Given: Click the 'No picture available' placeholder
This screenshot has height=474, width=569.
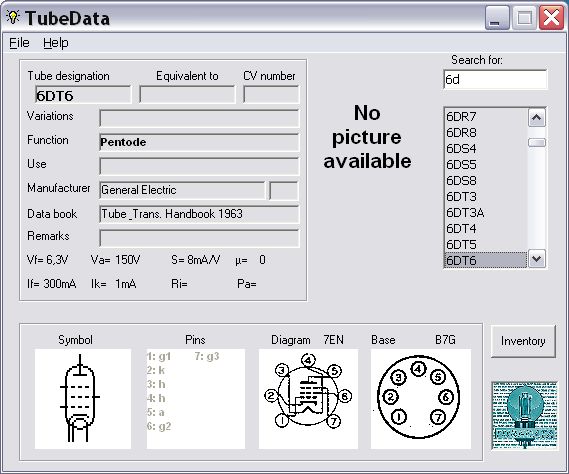Looking at the screenshot, I should [367, 137].
